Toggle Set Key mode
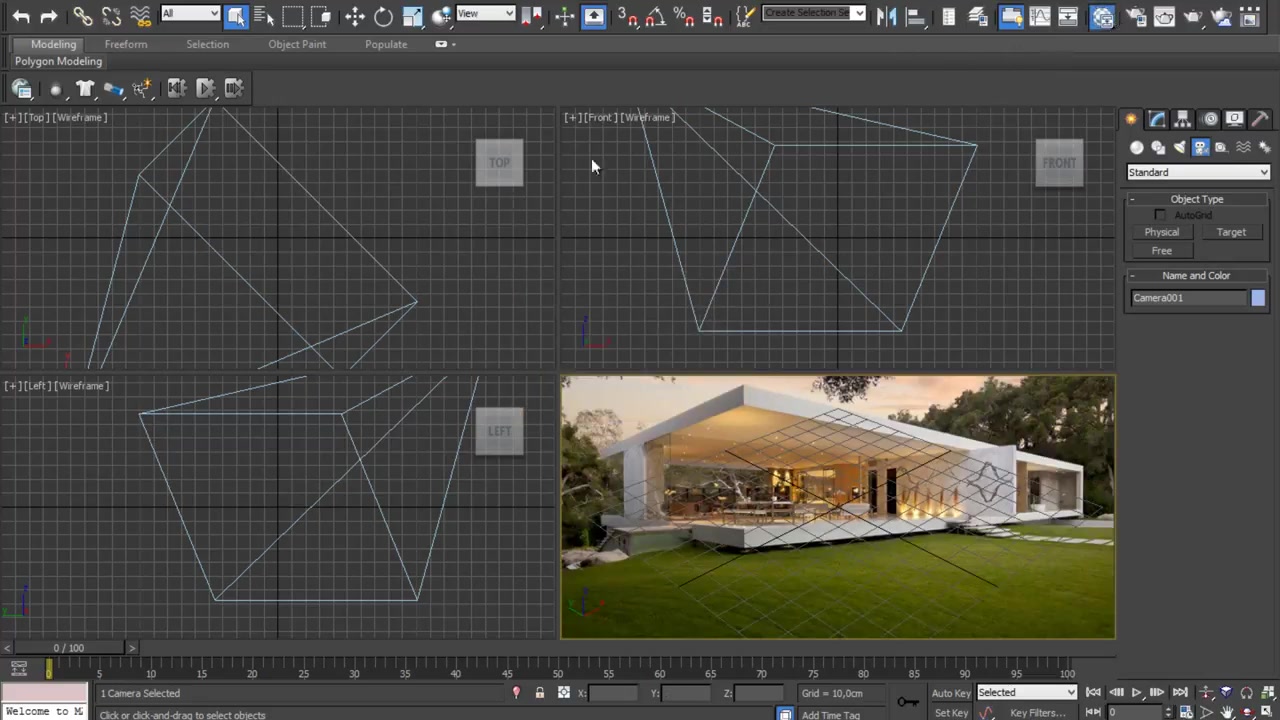Image resolution: width=1280 pixels, height=720 pixels. pyautogui.click(x=951, y=712)
